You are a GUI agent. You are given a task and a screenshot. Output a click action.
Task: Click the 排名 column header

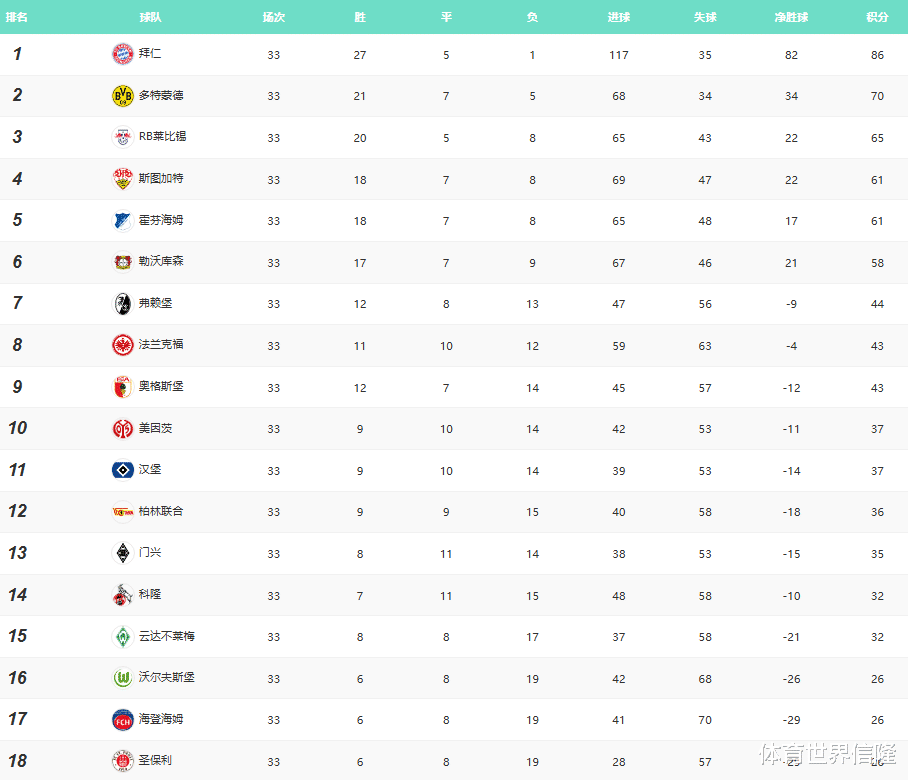pos(17,17)
